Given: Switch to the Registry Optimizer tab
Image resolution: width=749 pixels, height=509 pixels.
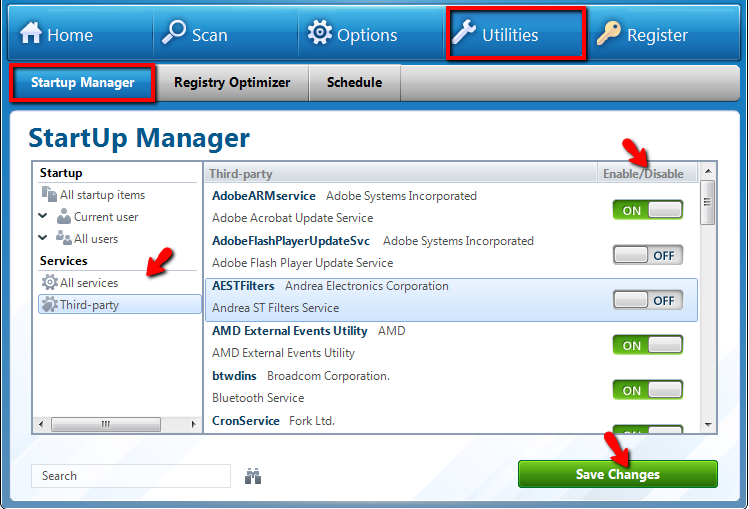Looking at the screenshot, I should (x=232, y=83).
